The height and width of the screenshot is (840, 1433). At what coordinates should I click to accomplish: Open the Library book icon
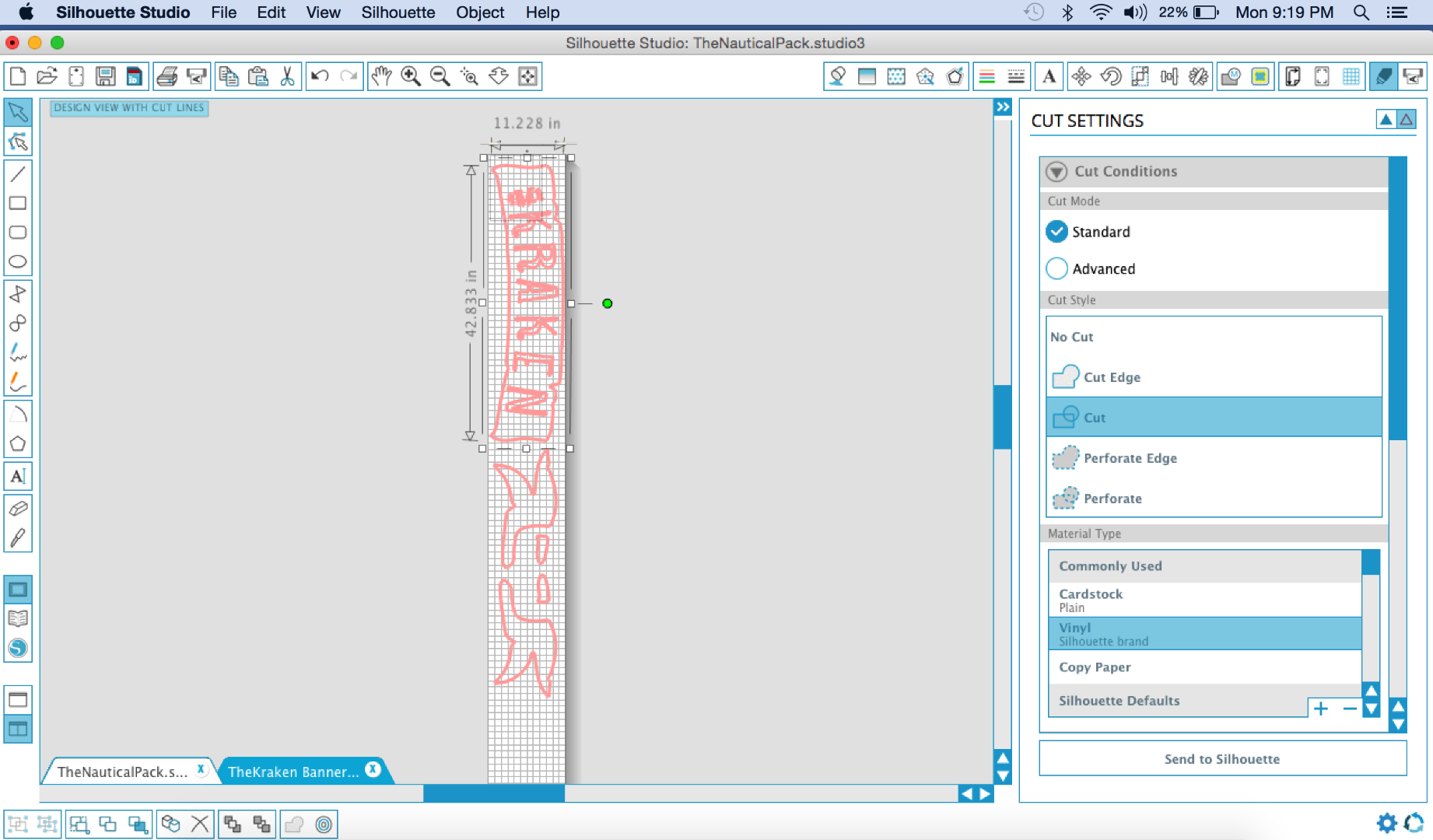[x=18, y=619]
